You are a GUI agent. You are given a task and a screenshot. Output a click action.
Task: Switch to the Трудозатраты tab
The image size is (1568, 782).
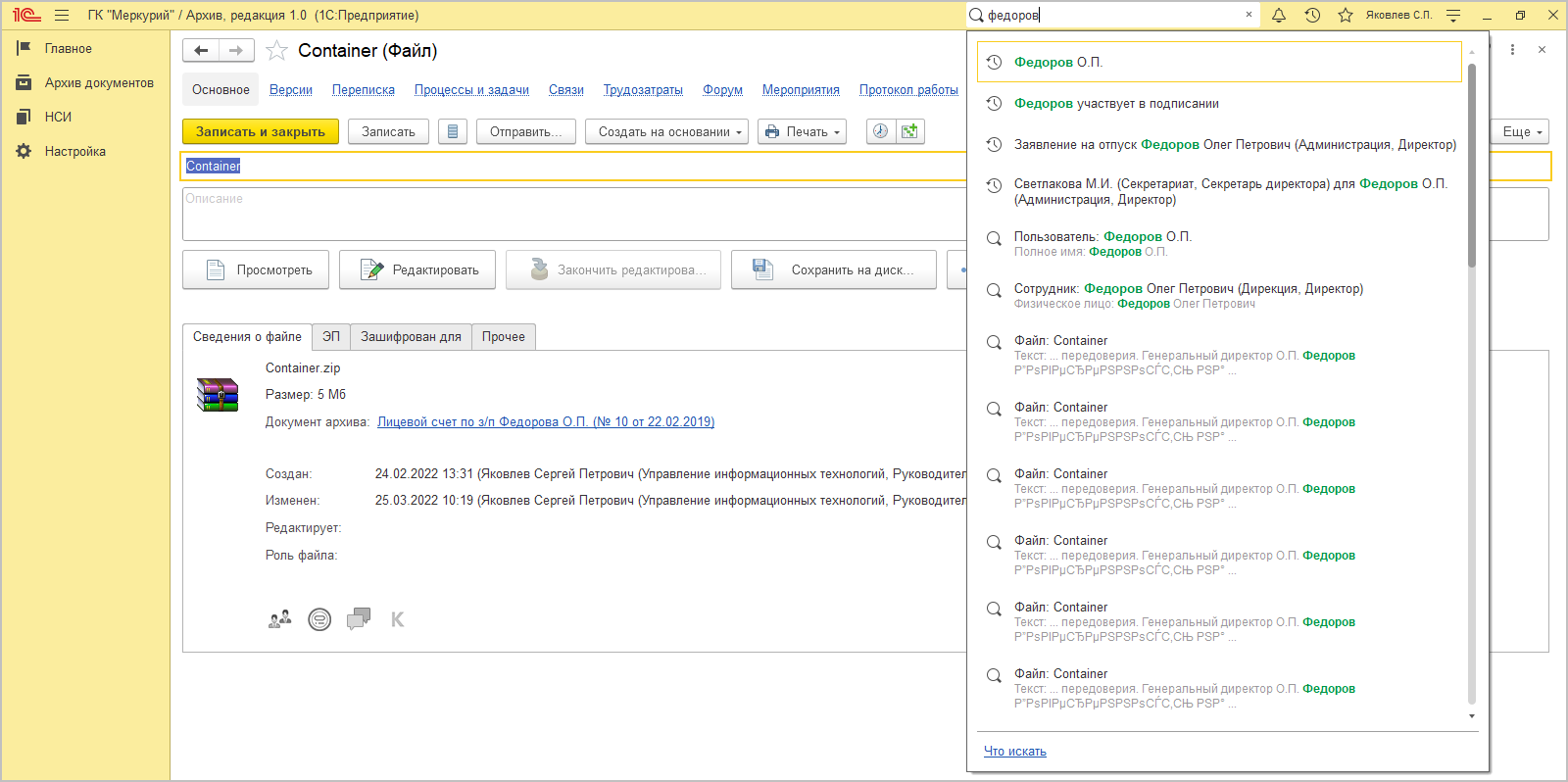(643, 89)
